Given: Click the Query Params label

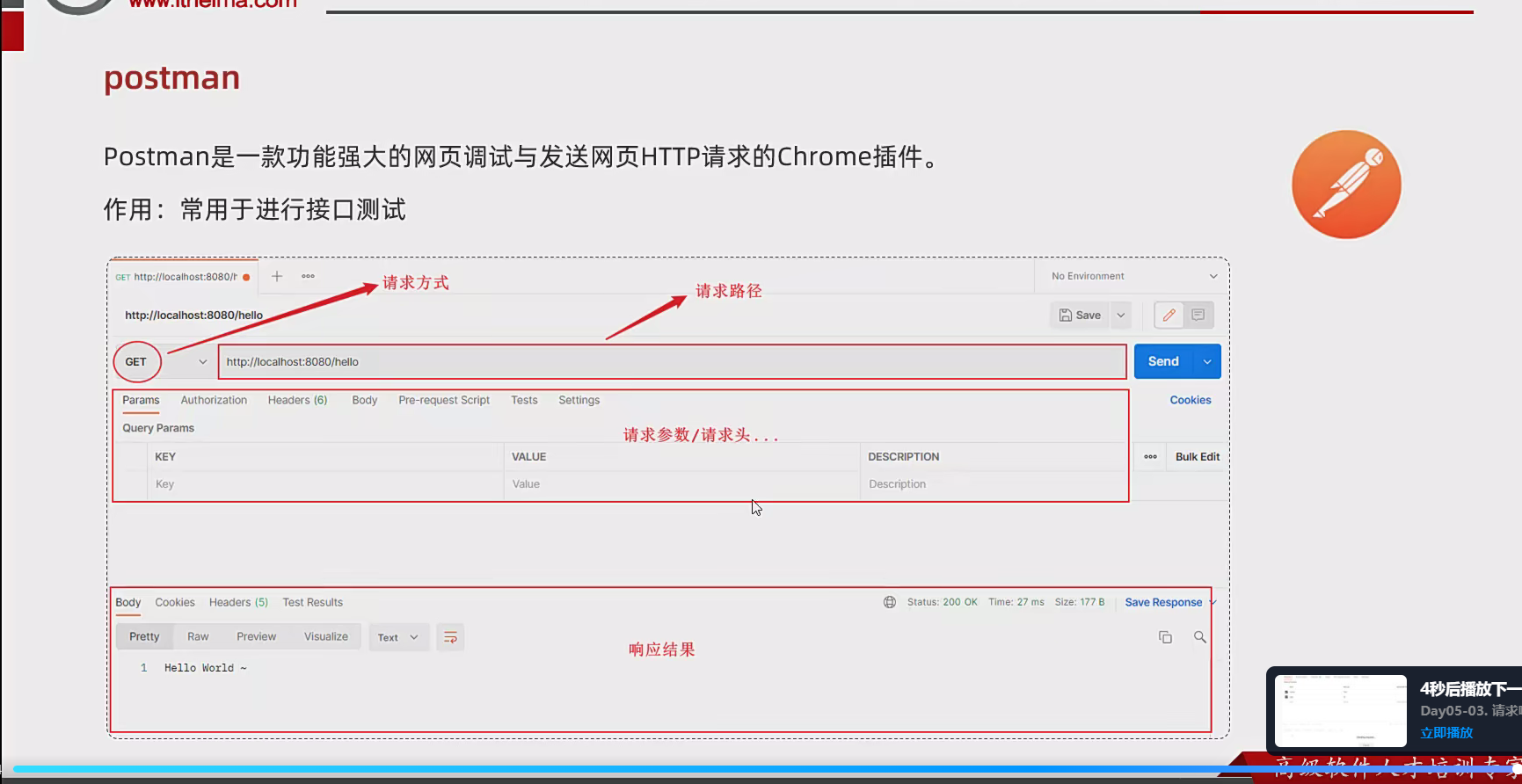Looking at the screenshot, I should [158, 428].
